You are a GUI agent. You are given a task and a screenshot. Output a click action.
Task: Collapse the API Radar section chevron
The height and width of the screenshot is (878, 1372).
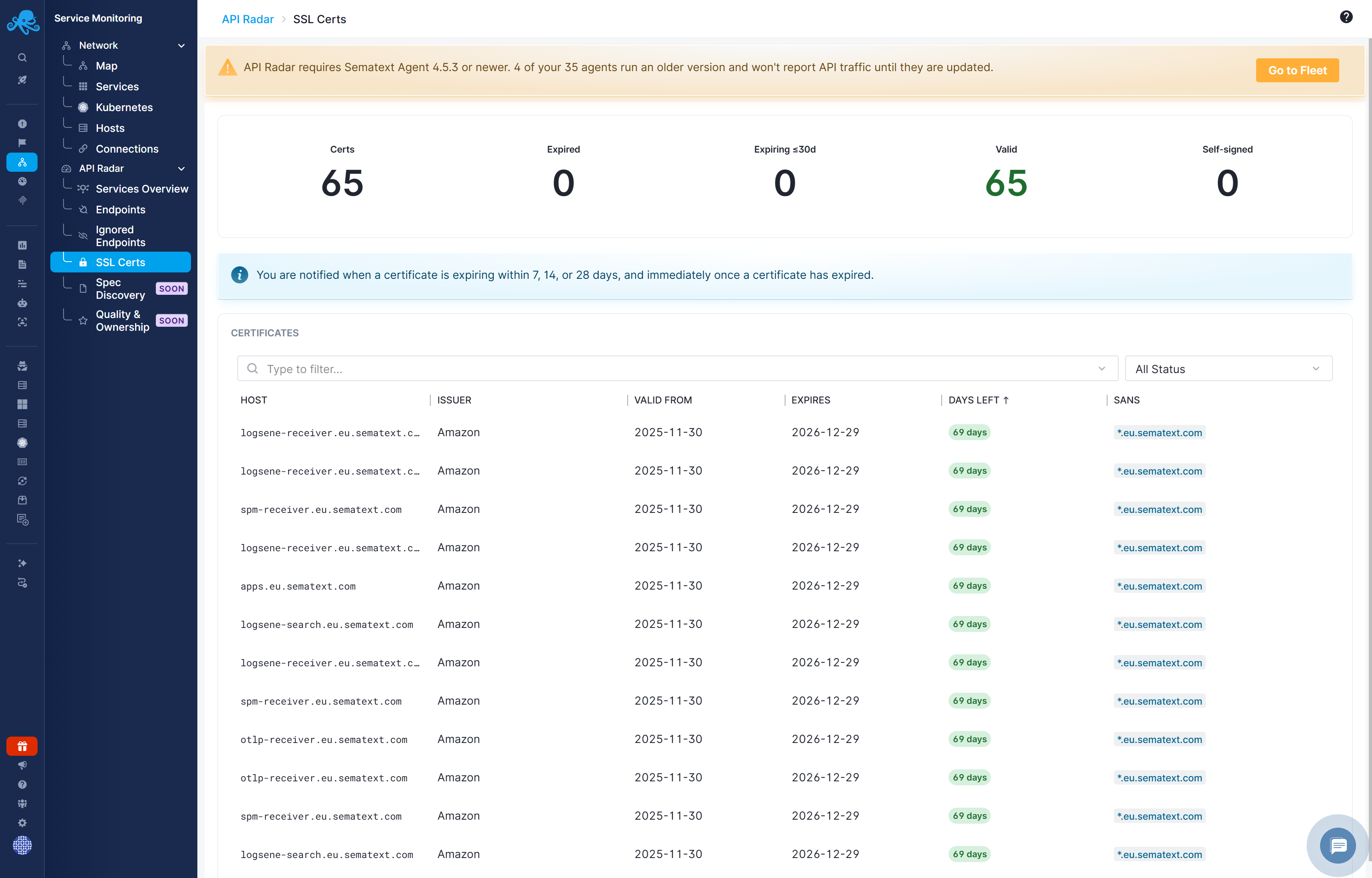181,169
